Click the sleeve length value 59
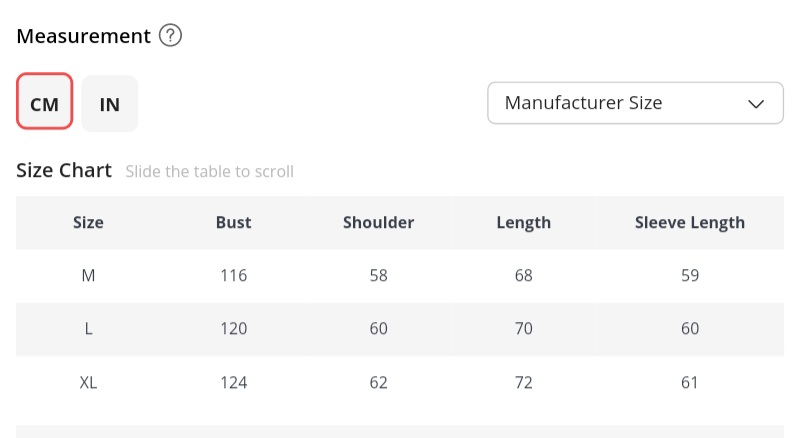Image resolution: width=800 pixels, height=438 pixels. [x=689, y=275]
